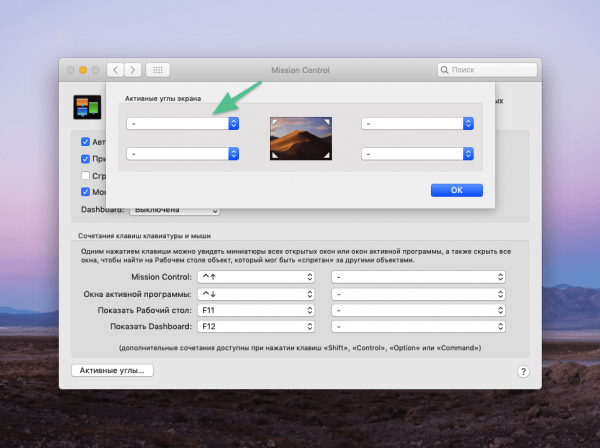Screen dimensions: 600x448
Task: Open Показать Рабочий стол F11 dropdown
Action: [256, 310]
